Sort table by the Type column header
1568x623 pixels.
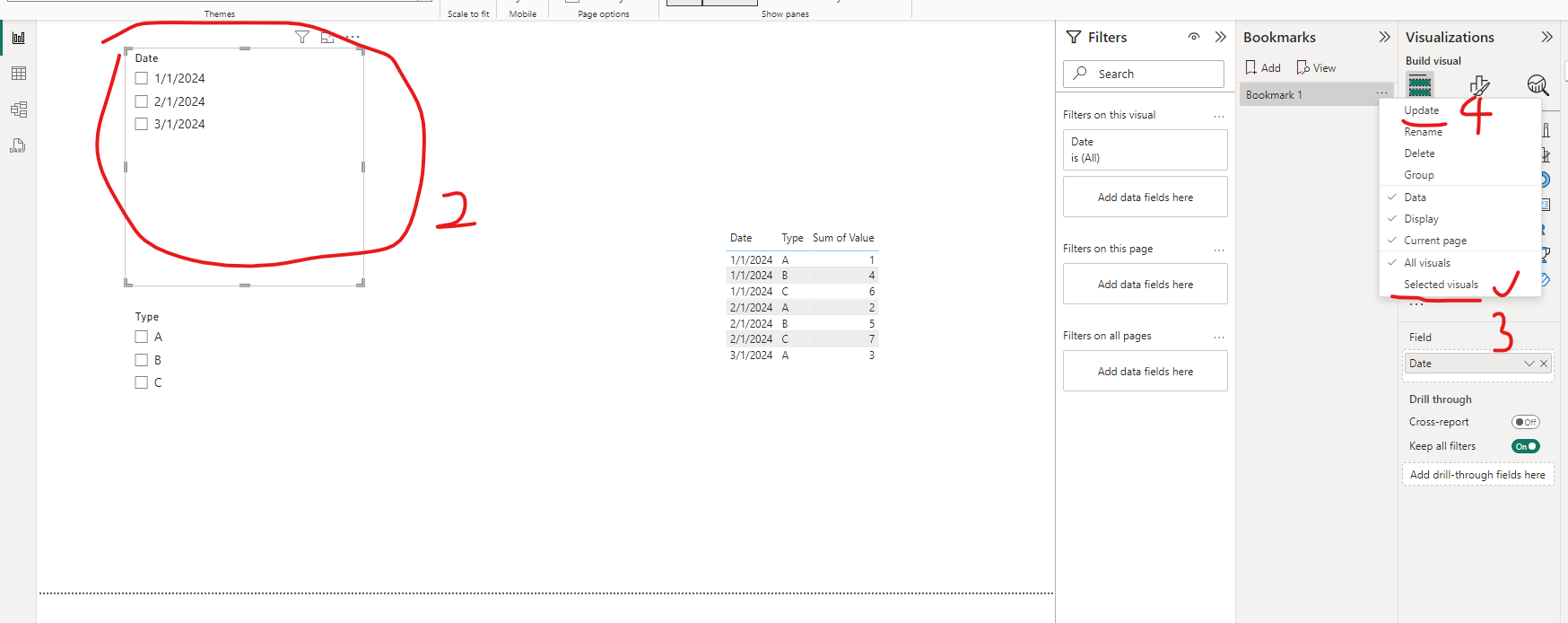792,238
